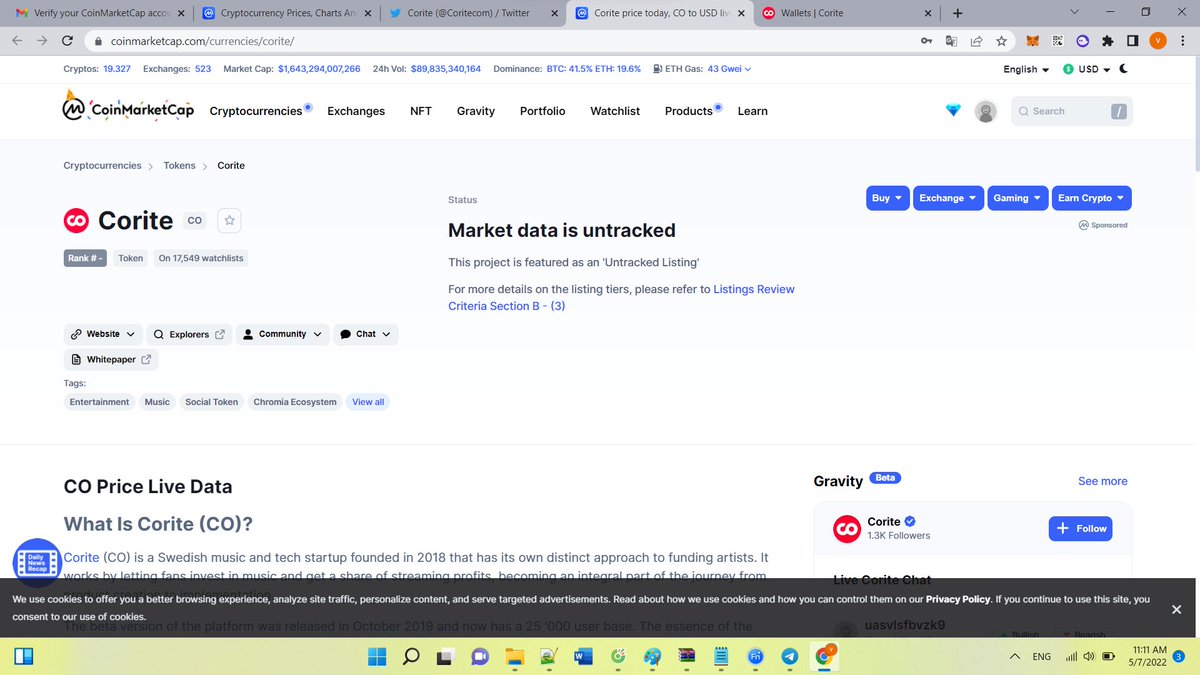Open the Gaming dropdown button
Viewport: 1200px width, 675px height.
[1017, 198]
